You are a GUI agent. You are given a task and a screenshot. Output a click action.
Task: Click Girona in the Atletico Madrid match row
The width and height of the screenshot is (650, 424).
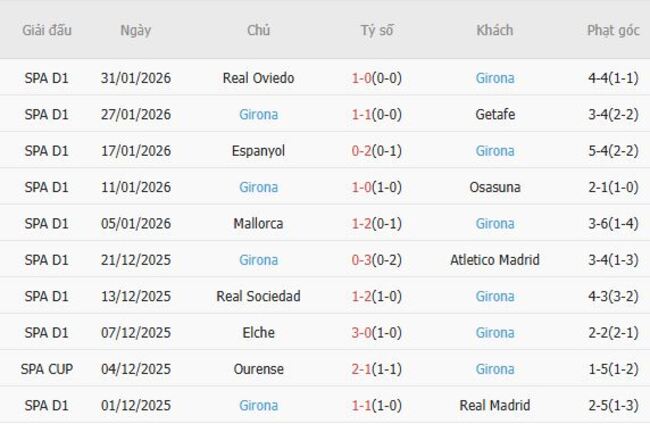[x=258, y=260]
